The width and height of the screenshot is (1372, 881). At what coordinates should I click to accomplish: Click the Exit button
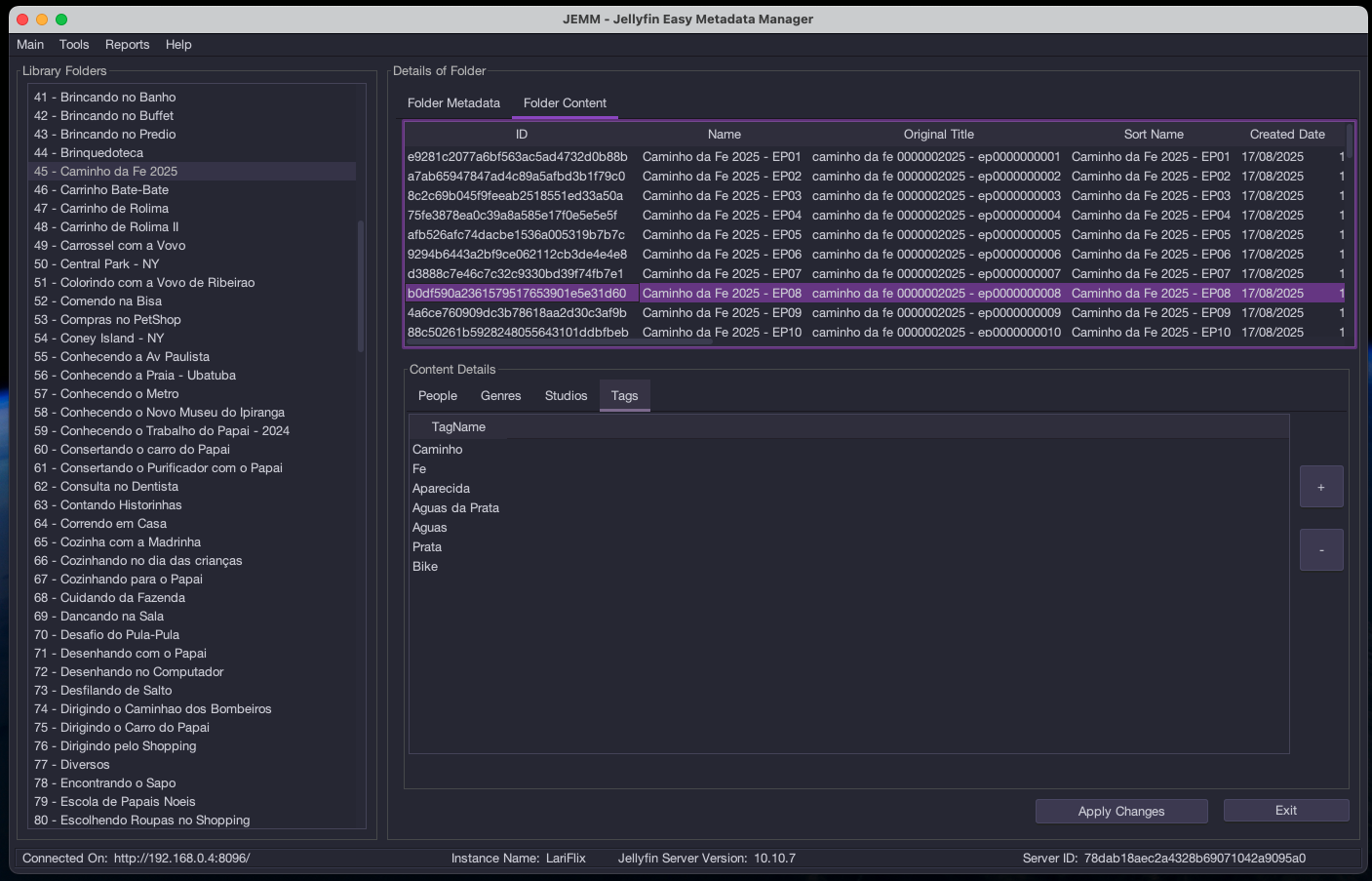1285,811
